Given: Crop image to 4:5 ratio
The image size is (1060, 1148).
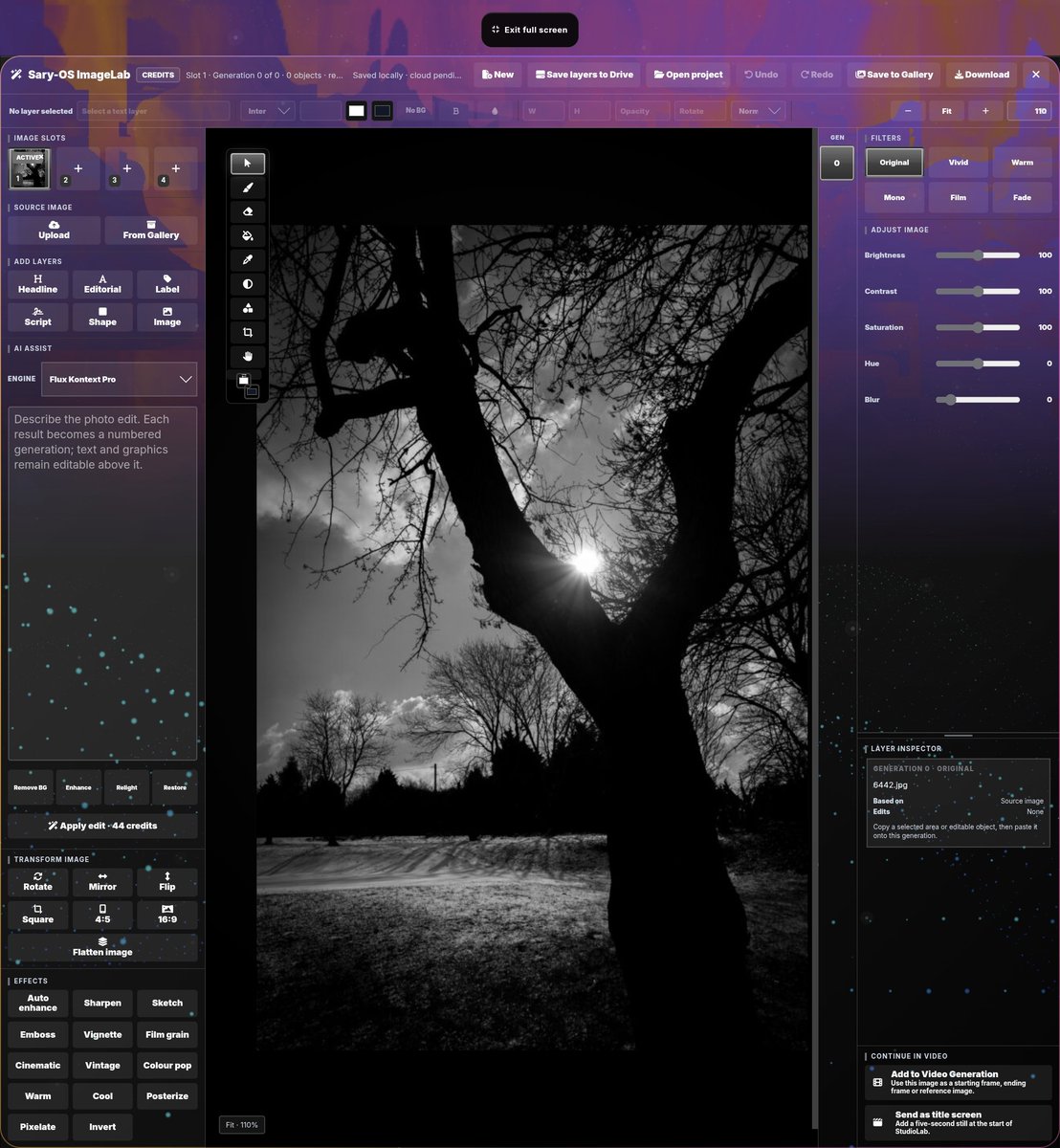Looking at the screenshot, I should (102, 915).
